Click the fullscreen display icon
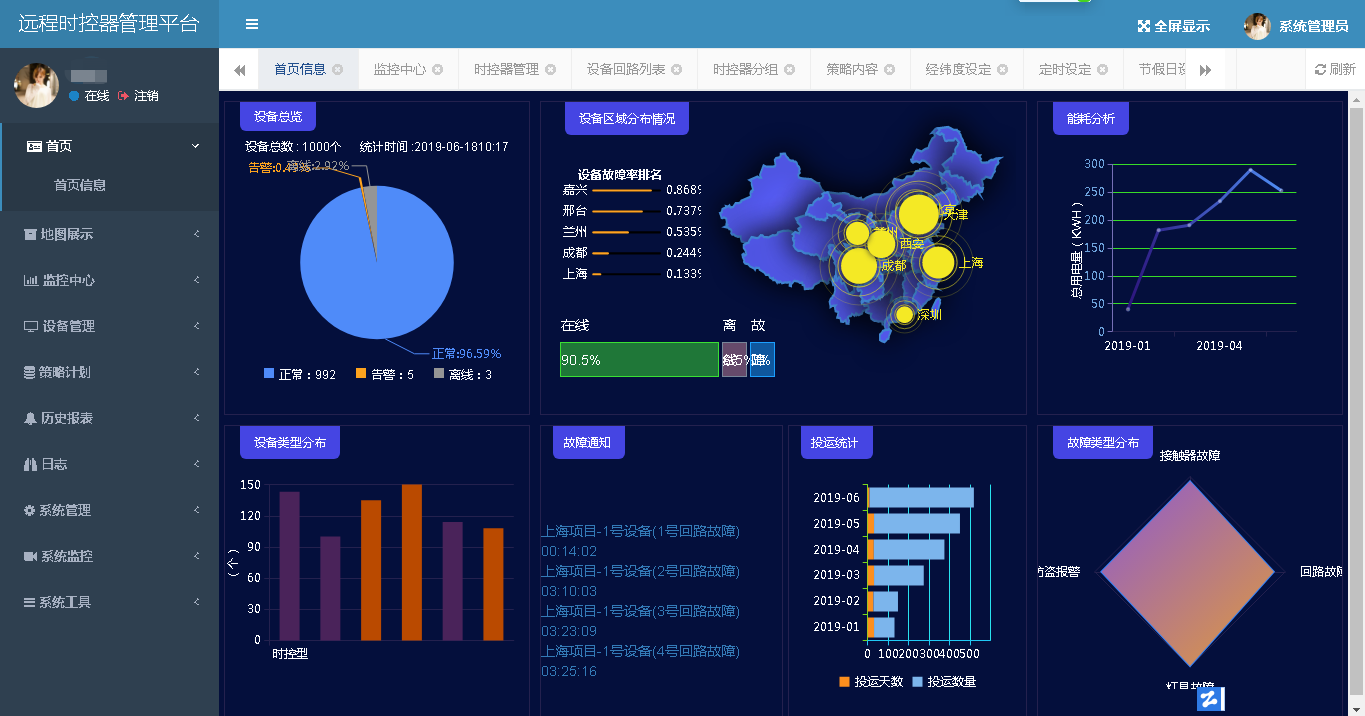The width and height of the screenshot is (1365, 716). [x=1144, y=26]
